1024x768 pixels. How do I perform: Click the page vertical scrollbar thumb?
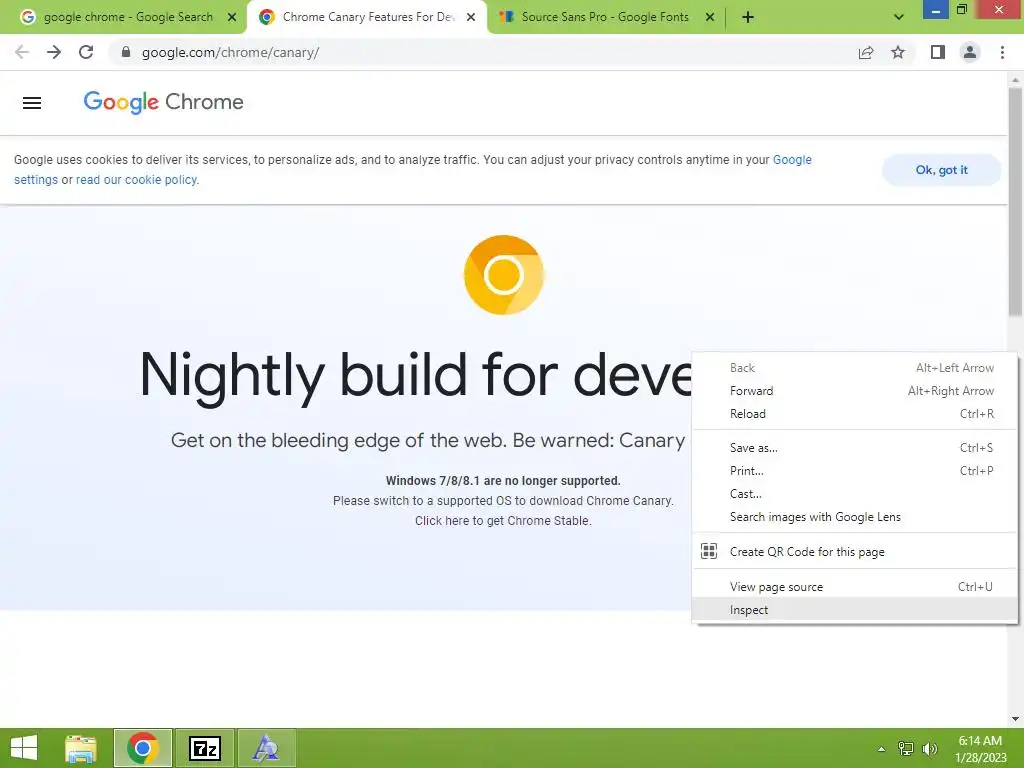click(x=1015, y=202)
